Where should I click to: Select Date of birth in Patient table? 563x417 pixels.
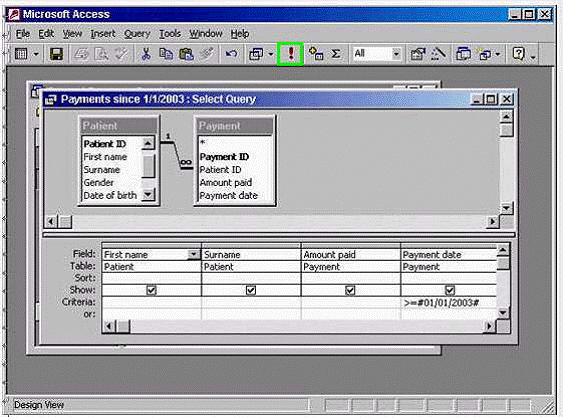click(x=110, y=195)
